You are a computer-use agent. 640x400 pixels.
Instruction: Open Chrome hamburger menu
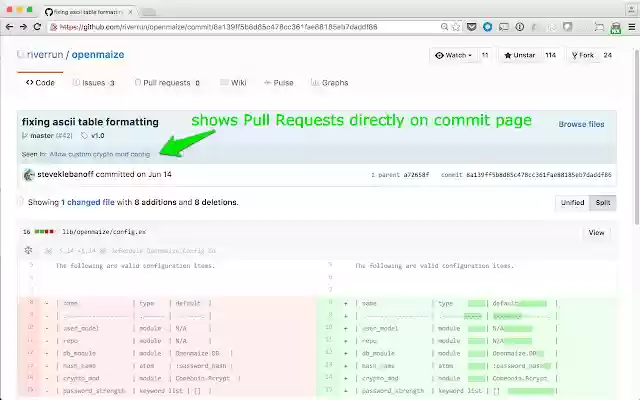pos(631,27)
